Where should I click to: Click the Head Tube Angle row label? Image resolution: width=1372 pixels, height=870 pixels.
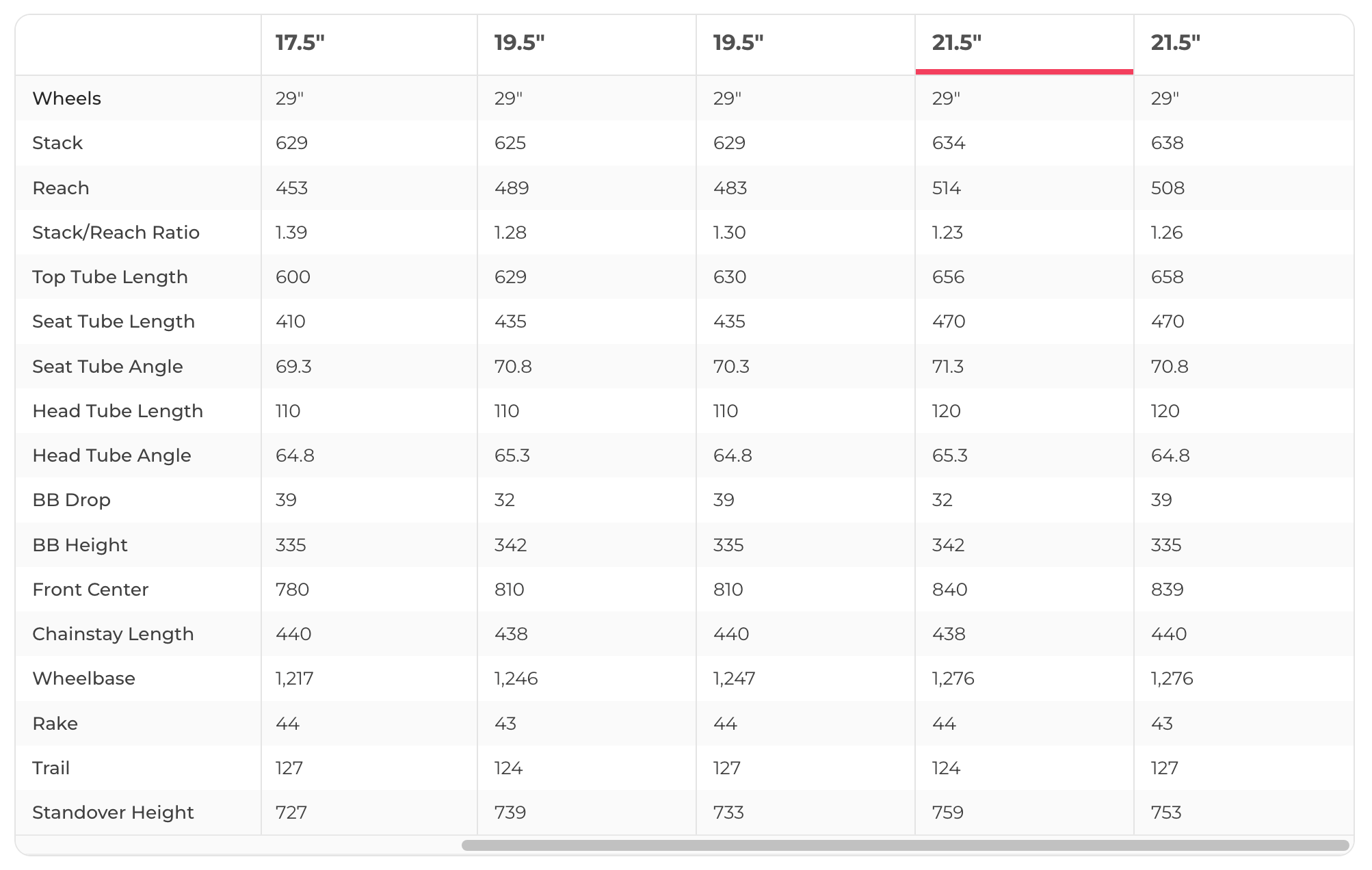point(111,456)
